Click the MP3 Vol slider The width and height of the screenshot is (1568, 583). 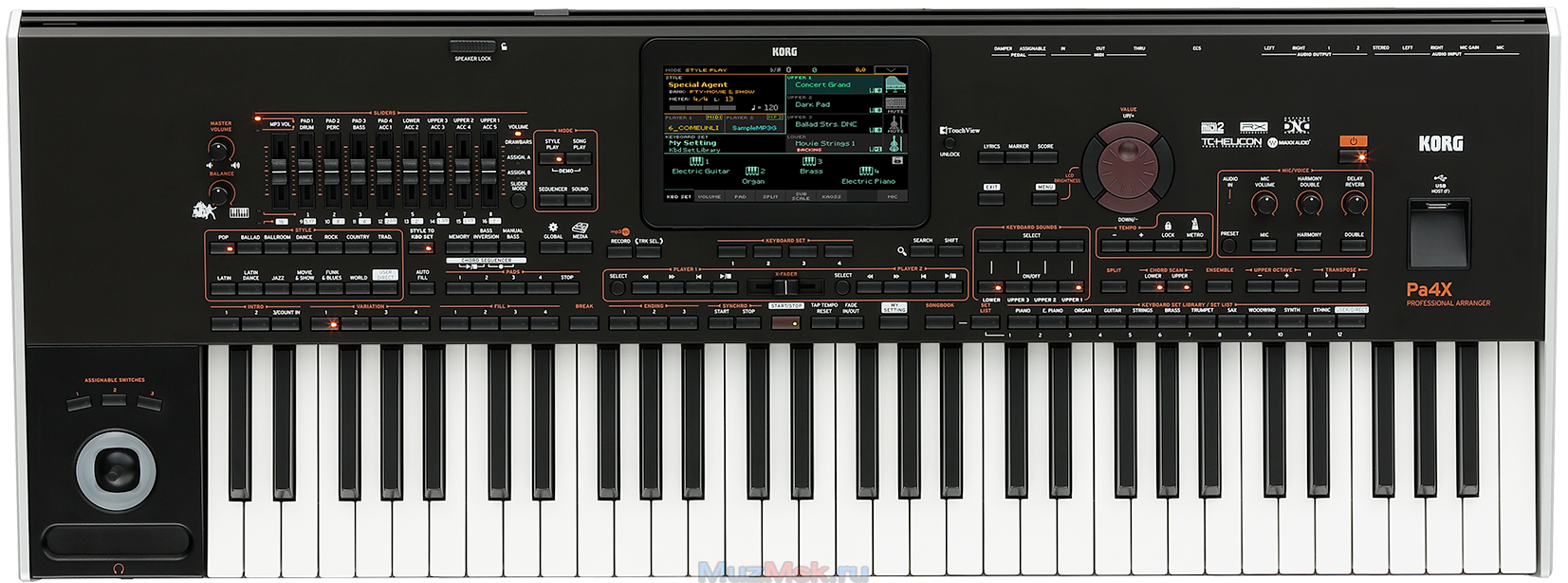279,172
